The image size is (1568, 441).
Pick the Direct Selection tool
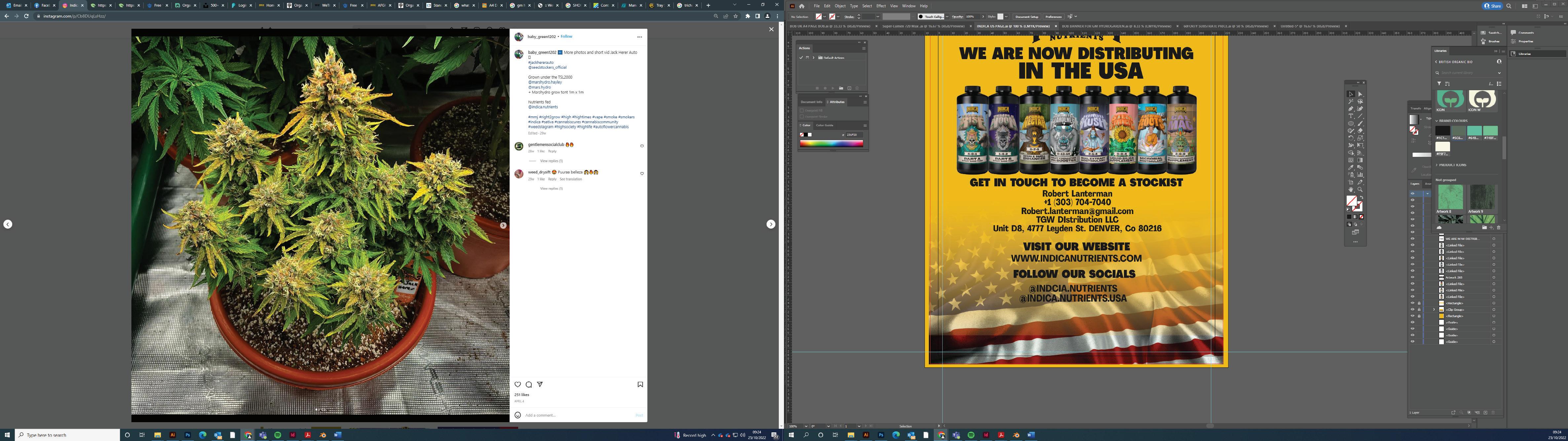[1360, 94]
